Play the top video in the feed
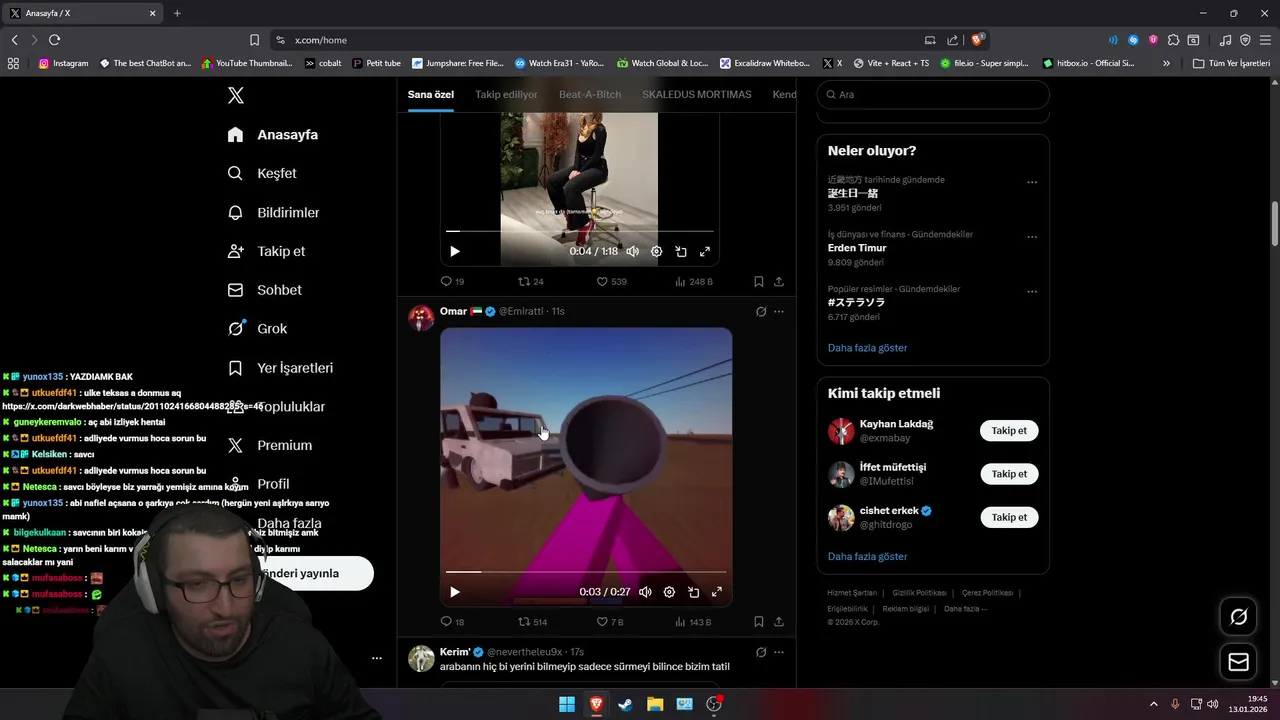This screenshot has width=1280, height=720. click(455, 251)
